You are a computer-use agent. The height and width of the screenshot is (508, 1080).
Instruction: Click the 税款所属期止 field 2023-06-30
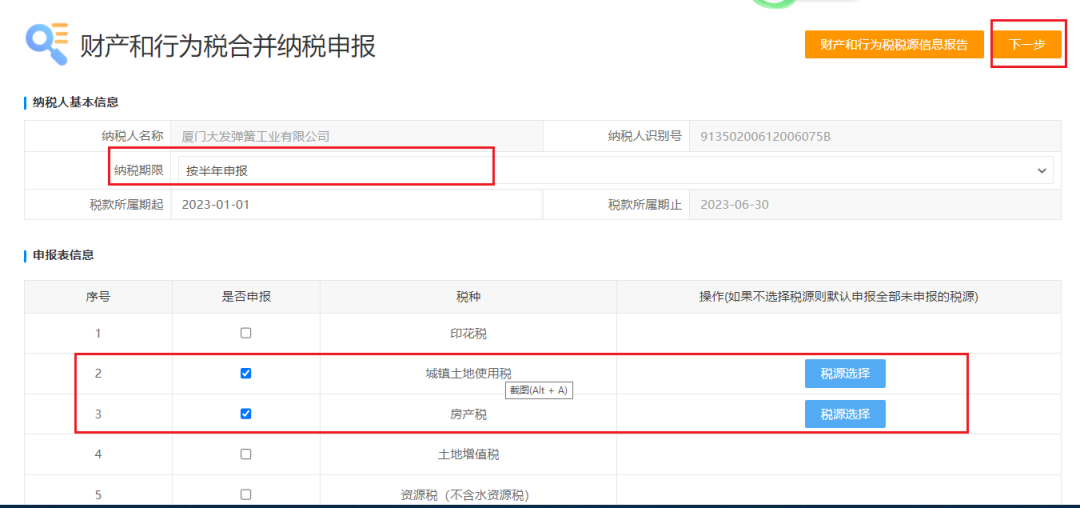point(875,204)
